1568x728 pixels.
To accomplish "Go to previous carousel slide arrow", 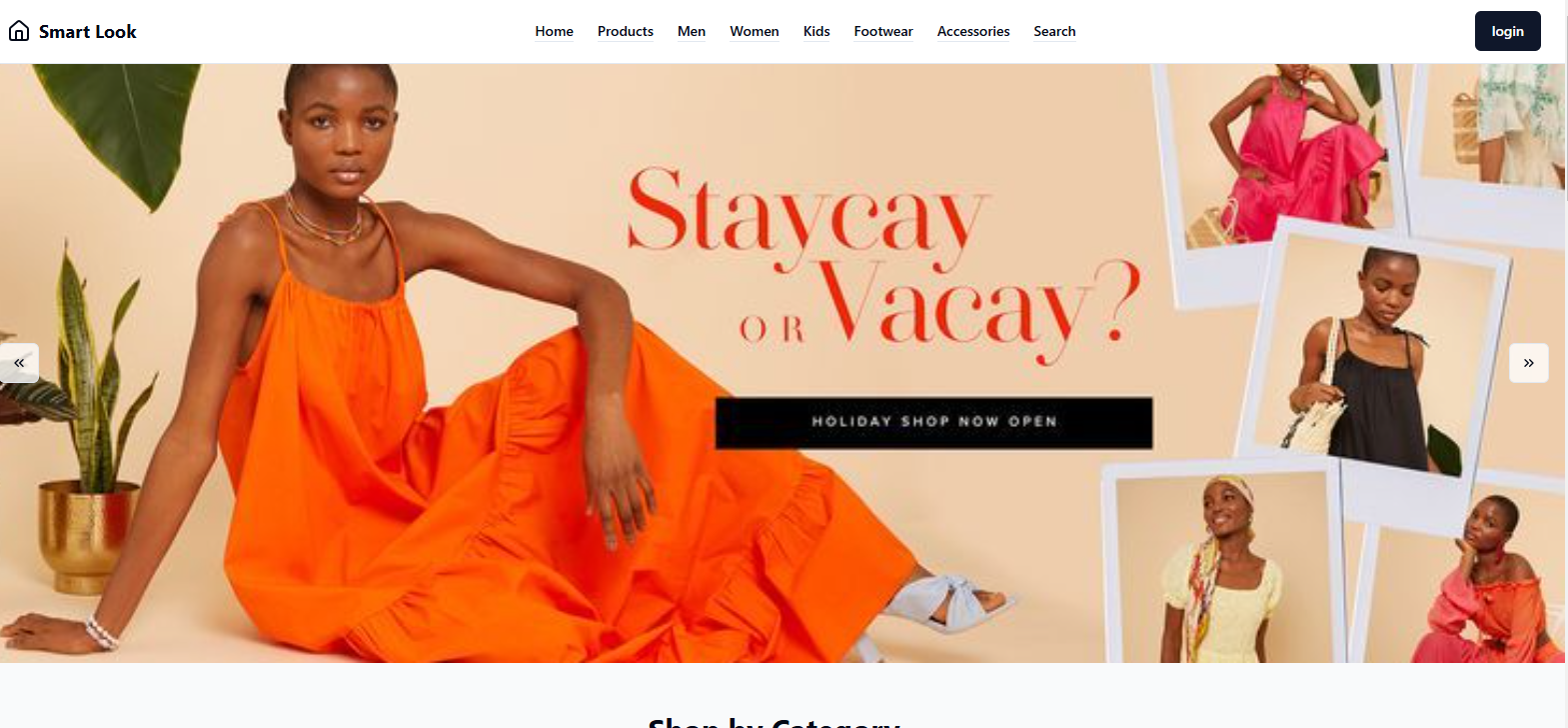I will click(19, 363).
